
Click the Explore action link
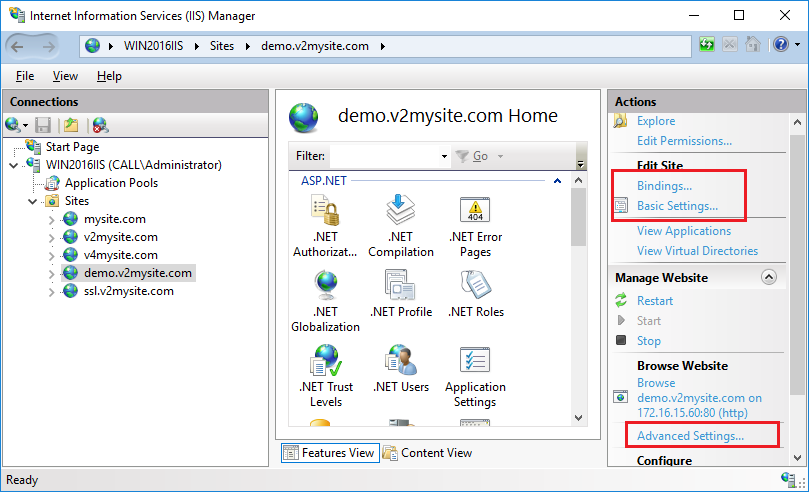(x=656, y=121)
